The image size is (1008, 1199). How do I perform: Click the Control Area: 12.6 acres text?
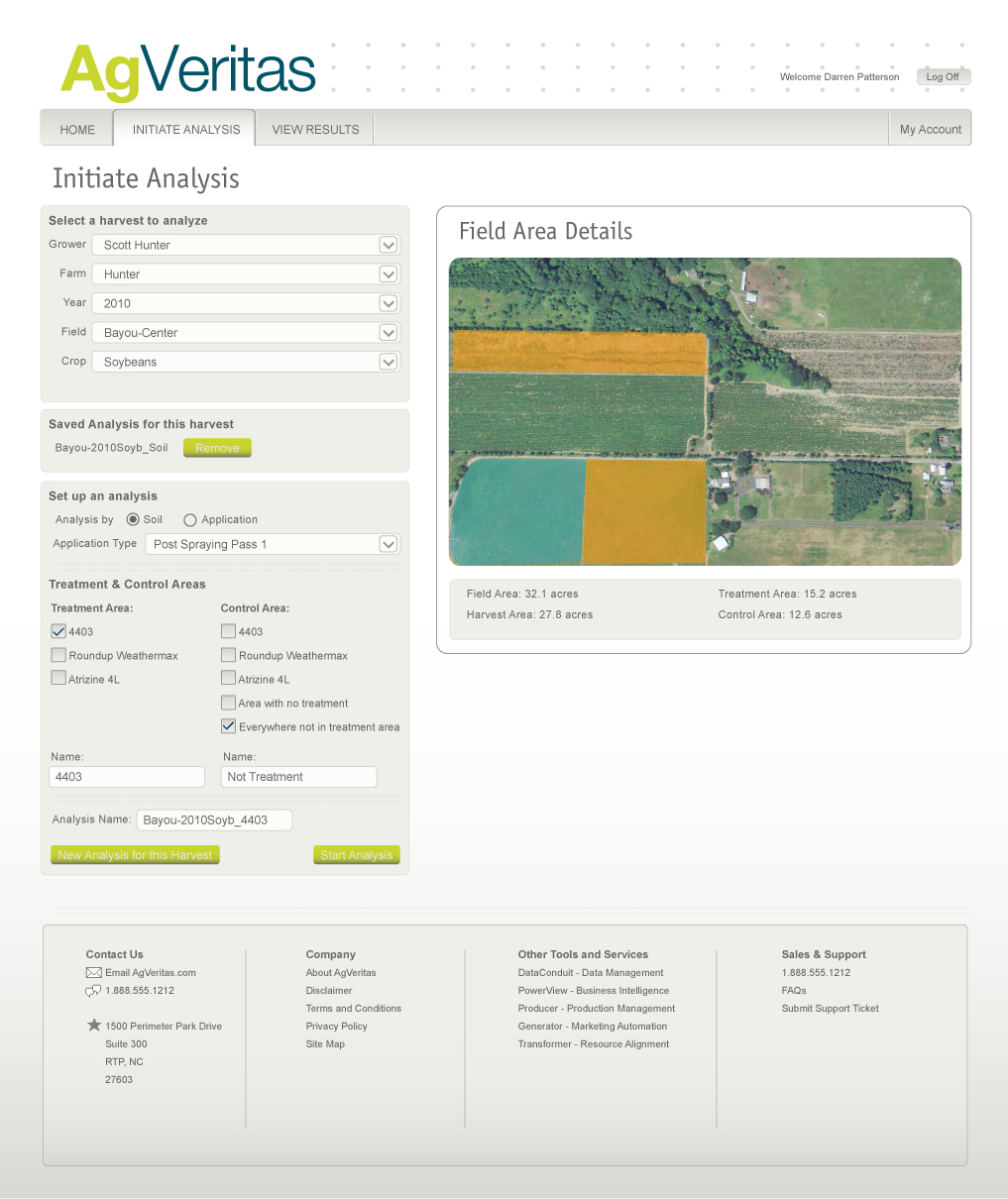(x=780, y=614)
